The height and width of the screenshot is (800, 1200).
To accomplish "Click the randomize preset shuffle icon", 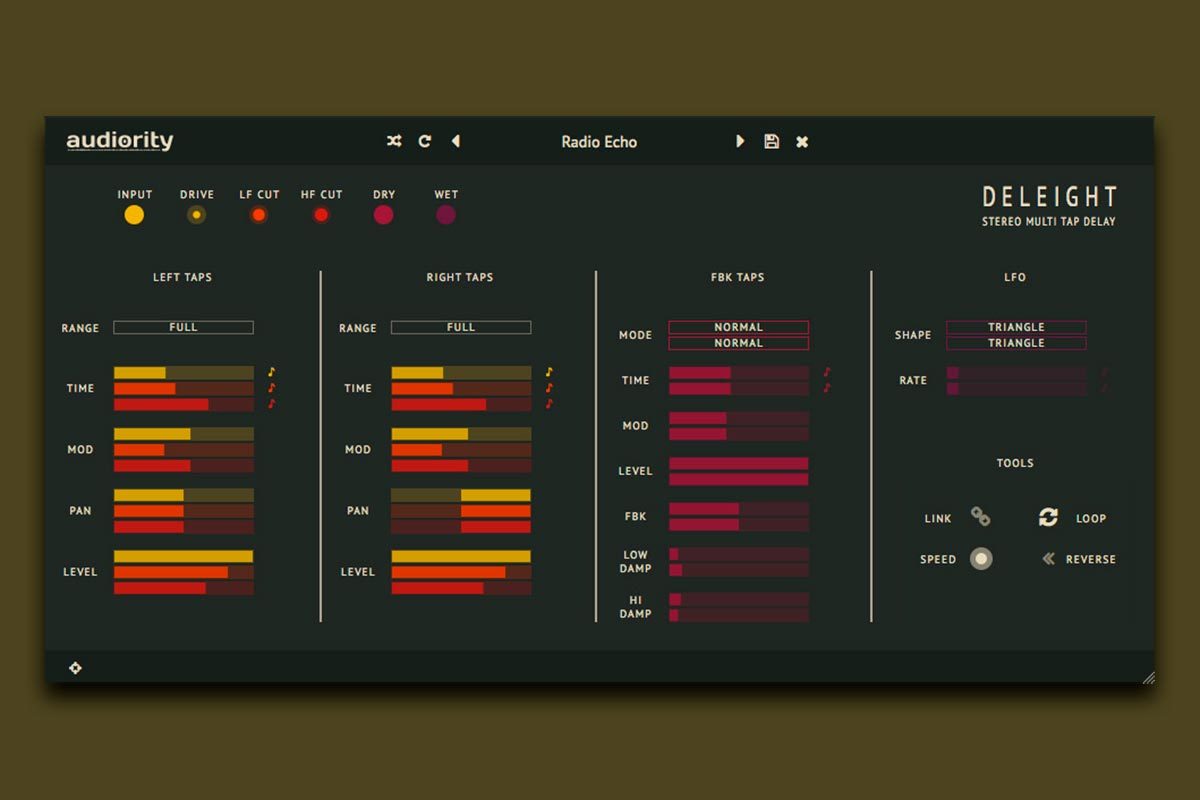I will coord(394,141).
